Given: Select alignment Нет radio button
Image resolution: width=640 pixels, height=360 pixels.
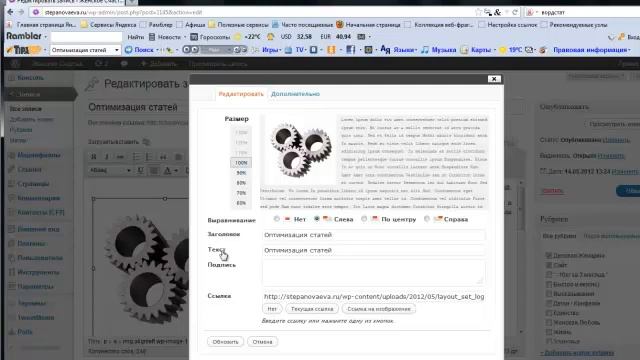Looking at the screenshot, I should click(x=277, y=219).
